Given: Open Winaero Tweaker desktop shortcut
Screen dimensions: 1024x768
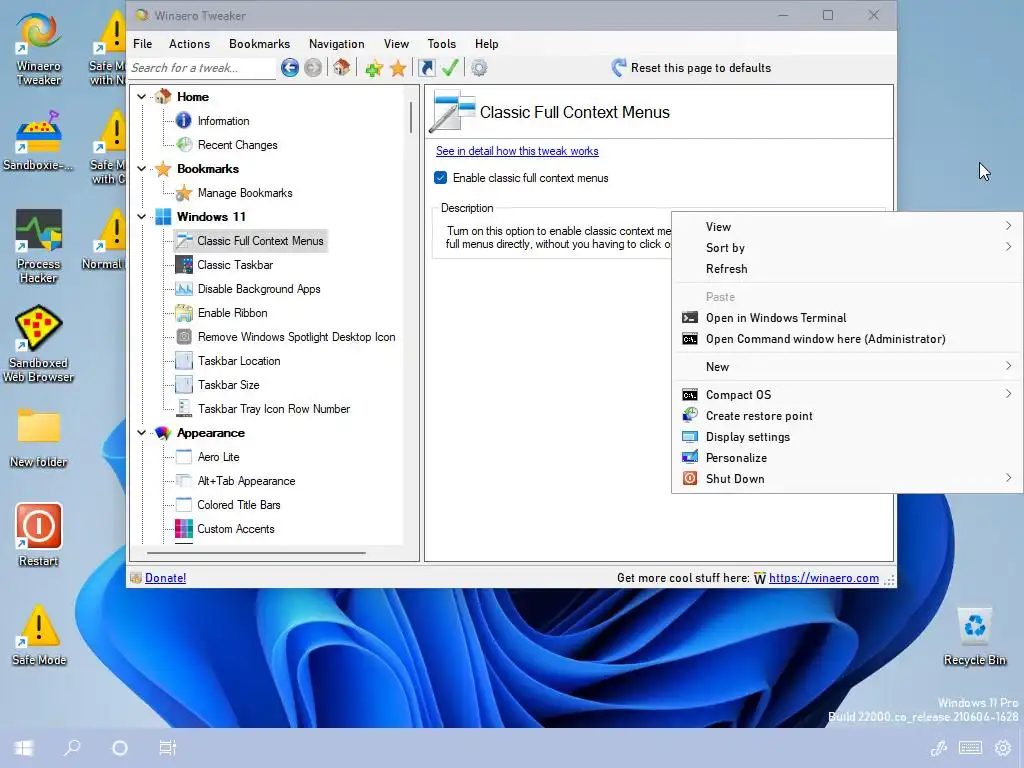Looking at the screenshot, I should click(x=39, y=48).
